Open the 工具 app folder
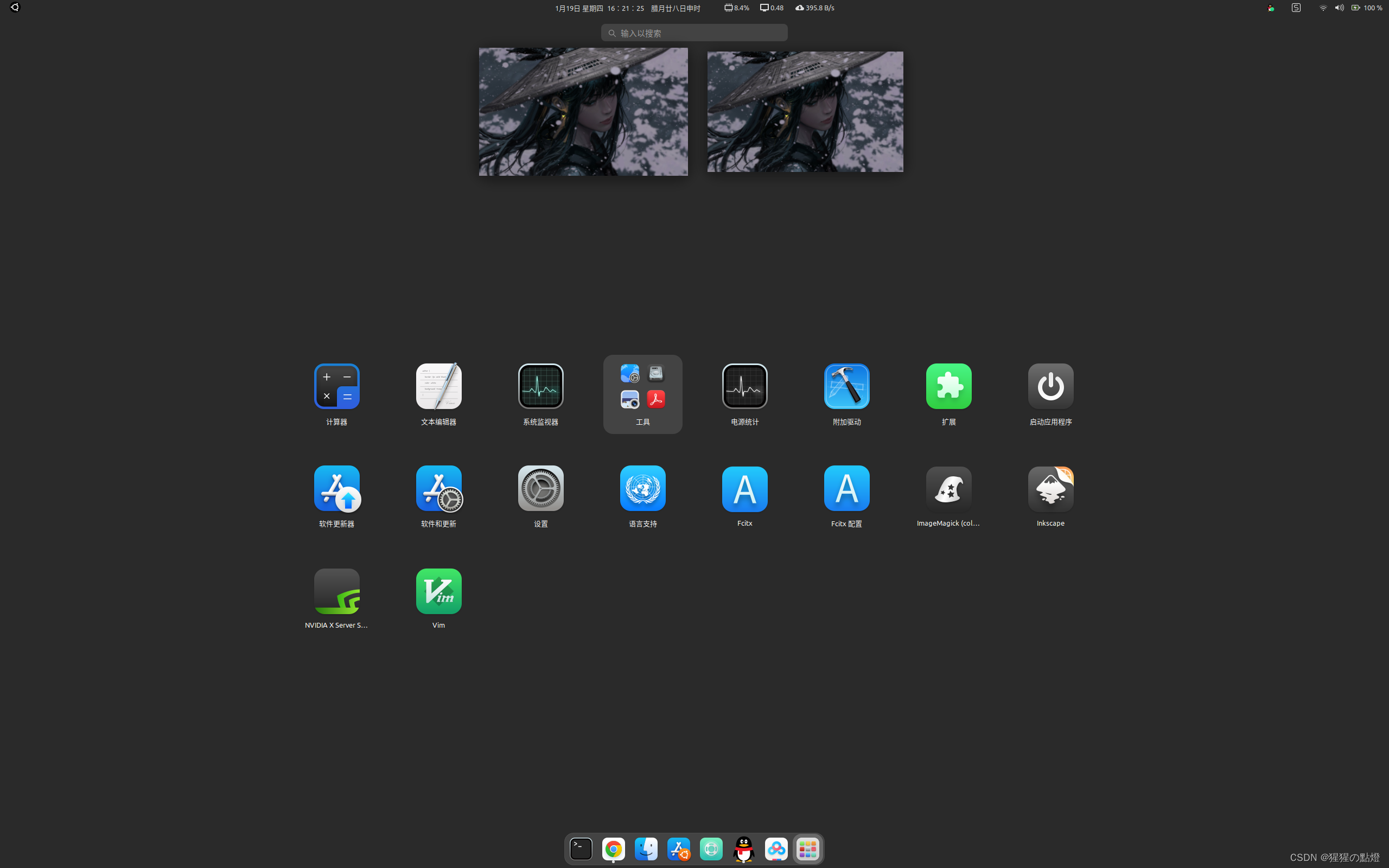1389x868 pixels. [x=642, y=394]
